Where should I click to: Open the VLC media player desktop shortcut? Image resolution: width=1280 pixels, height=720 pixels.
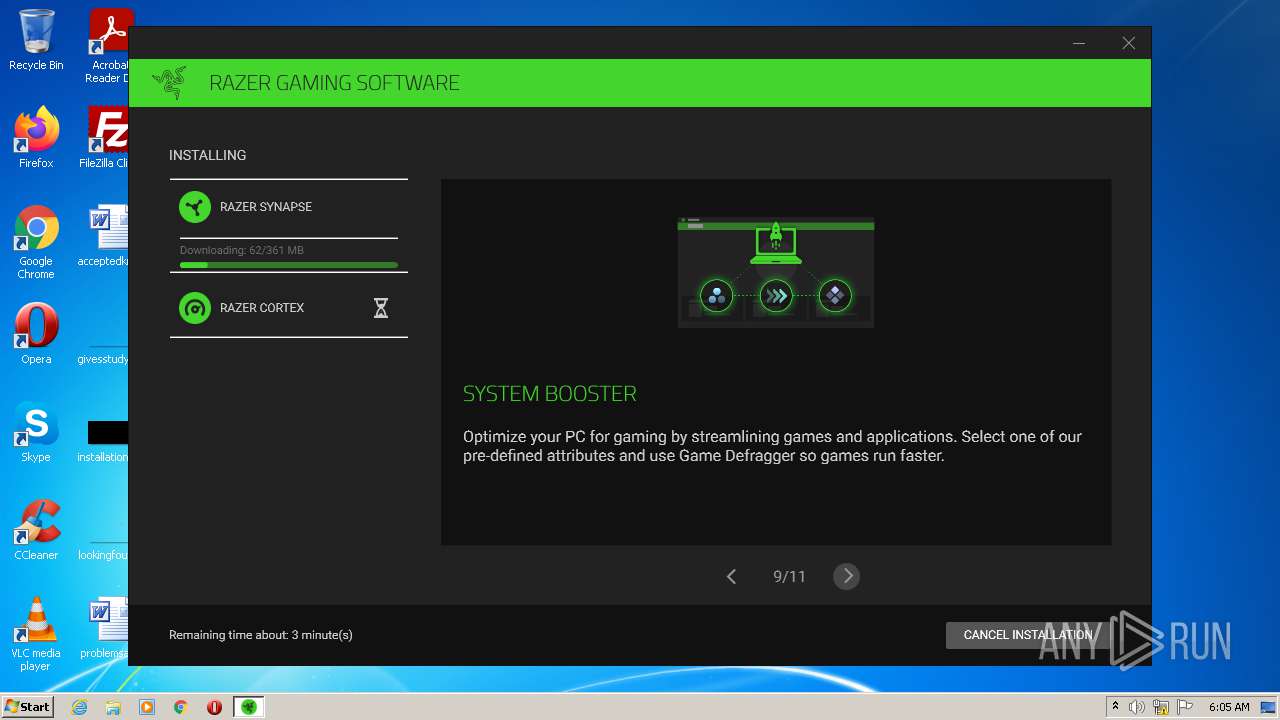(36, 634)
